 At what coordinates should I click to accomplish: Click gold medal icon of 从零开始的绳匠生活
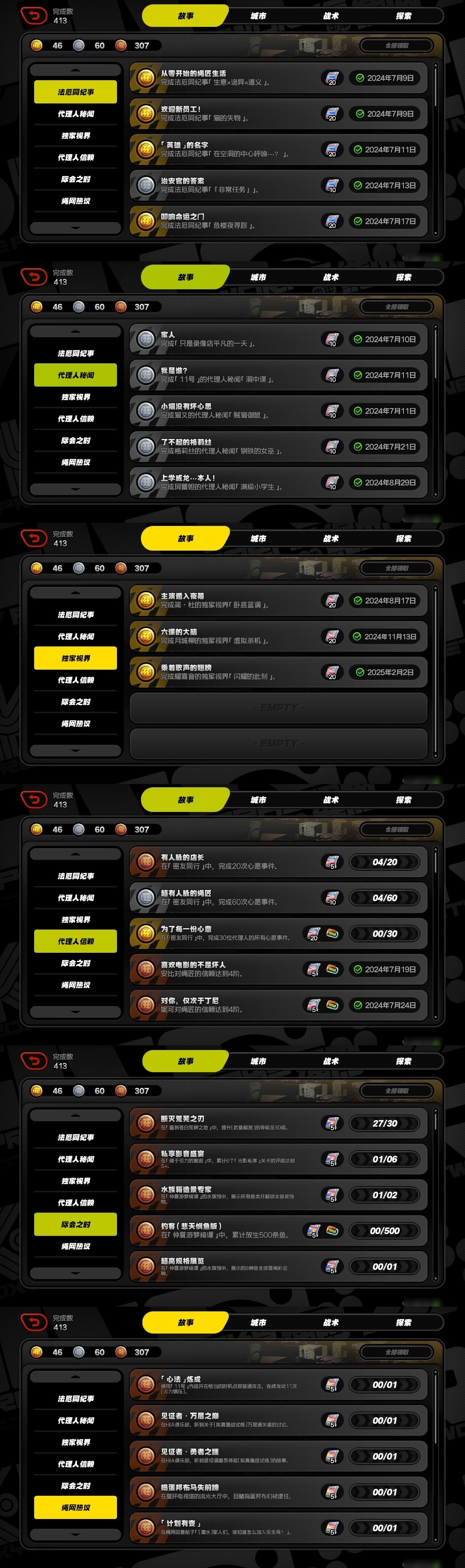tap(146, 78)
